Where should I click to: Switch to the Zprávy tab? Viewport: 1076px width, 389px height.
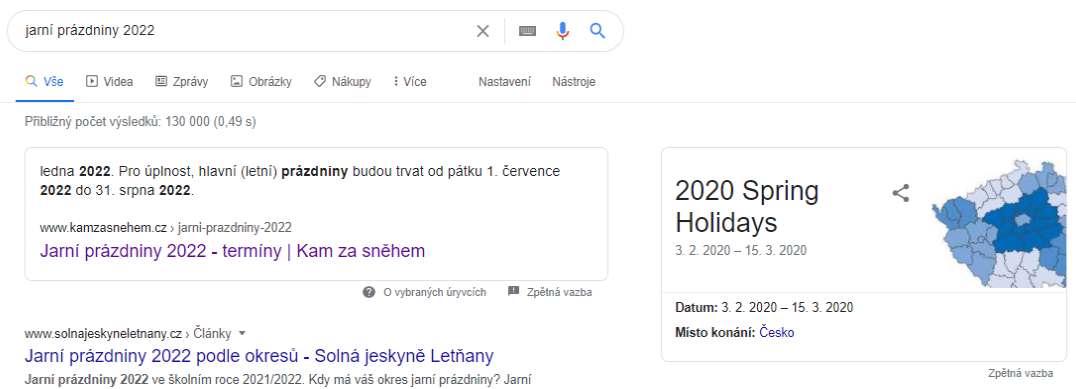[x=181, y=82]
